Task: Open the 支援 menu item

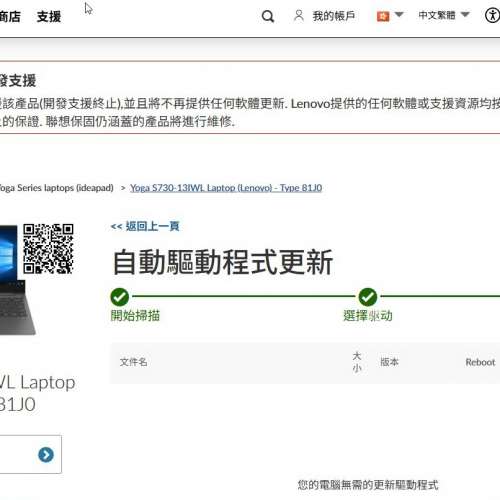Action: [x=49, y=16]
